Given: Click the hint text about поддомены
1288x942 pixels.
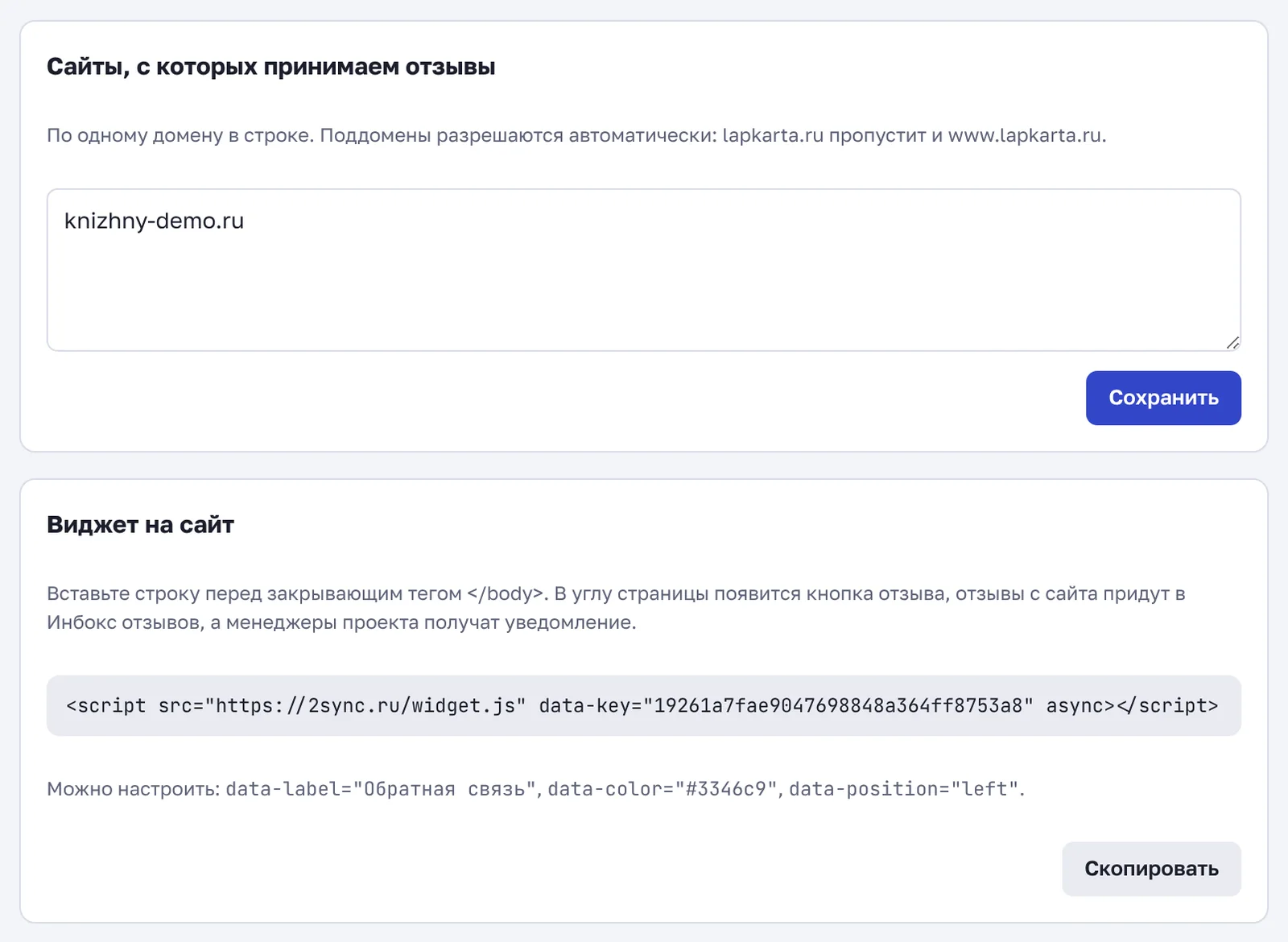Looking at the screenshot, I should pyautogui.click(x=576, y=135).
